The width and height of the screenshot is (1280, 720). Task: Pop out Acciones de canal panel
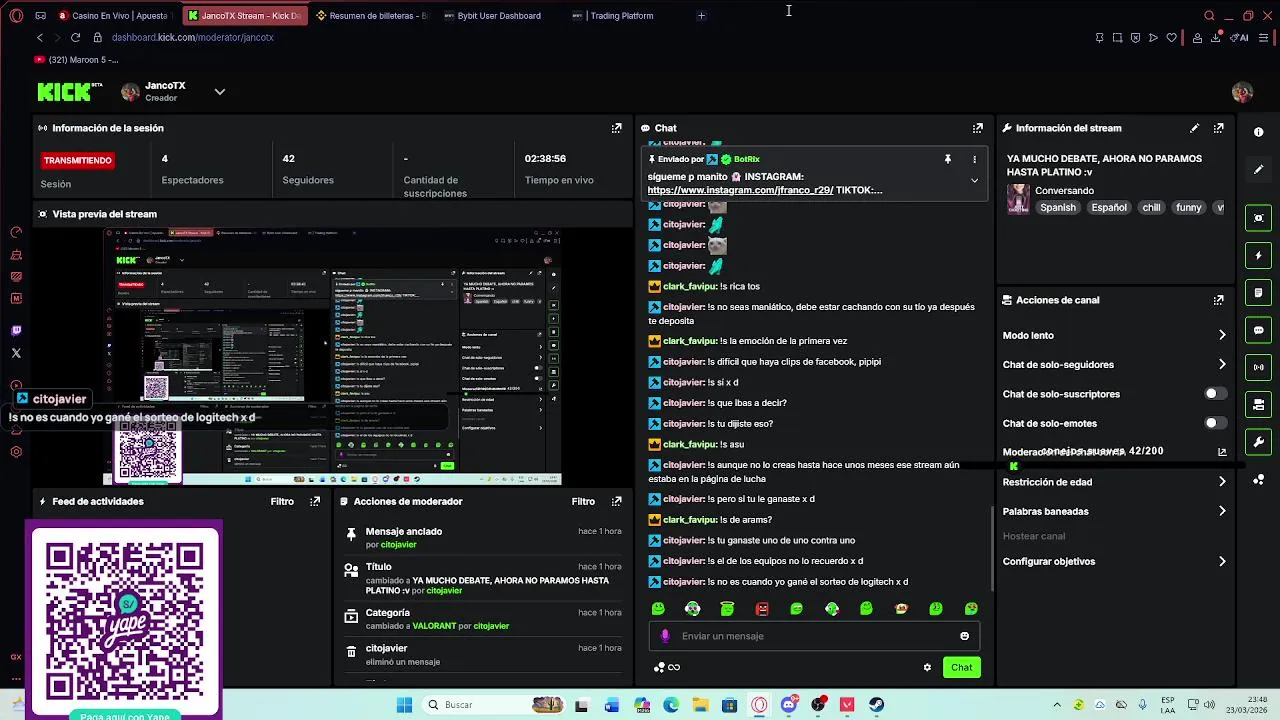click(x=1219, y=300)
